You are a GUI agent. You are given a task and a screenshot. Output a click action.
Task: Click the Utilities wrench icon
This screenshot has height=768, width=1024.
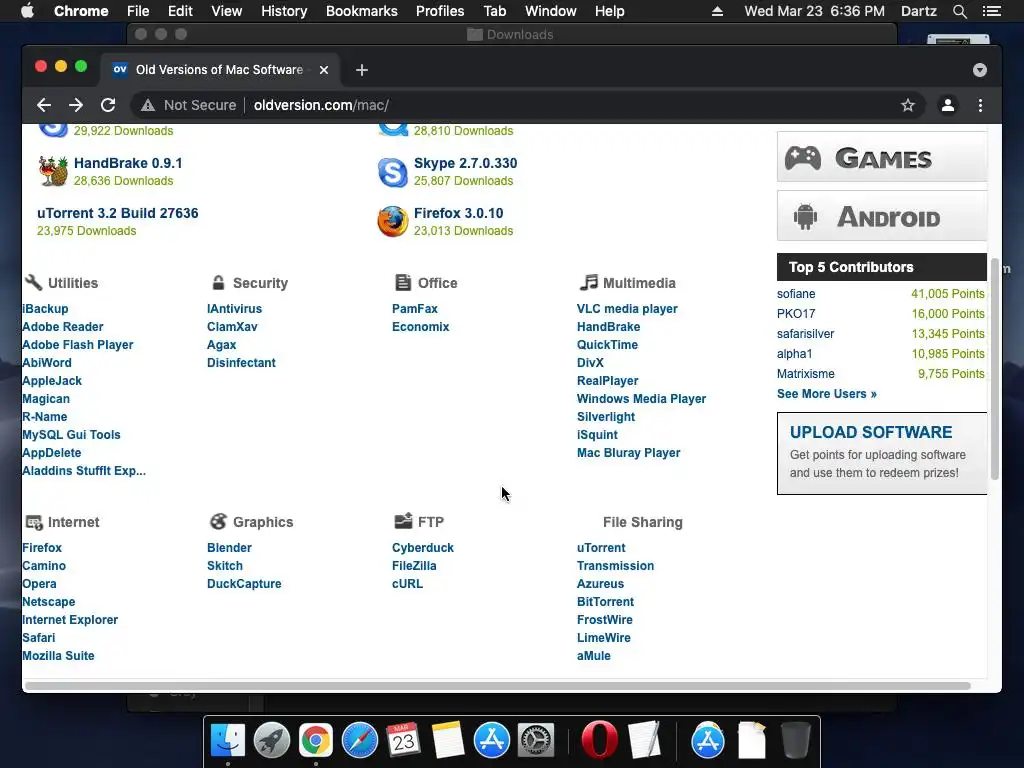click(x=33, y=282)
